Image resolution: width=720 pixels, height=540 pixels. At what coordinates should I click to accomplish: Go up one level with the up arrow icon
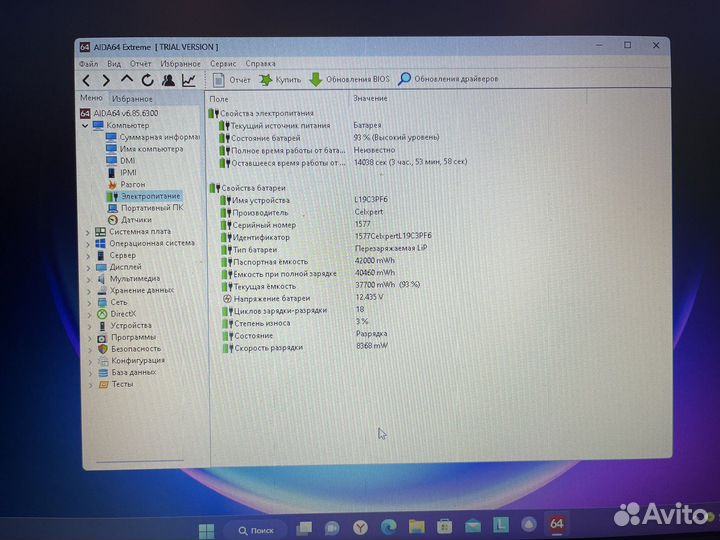(x=127, y=80)
